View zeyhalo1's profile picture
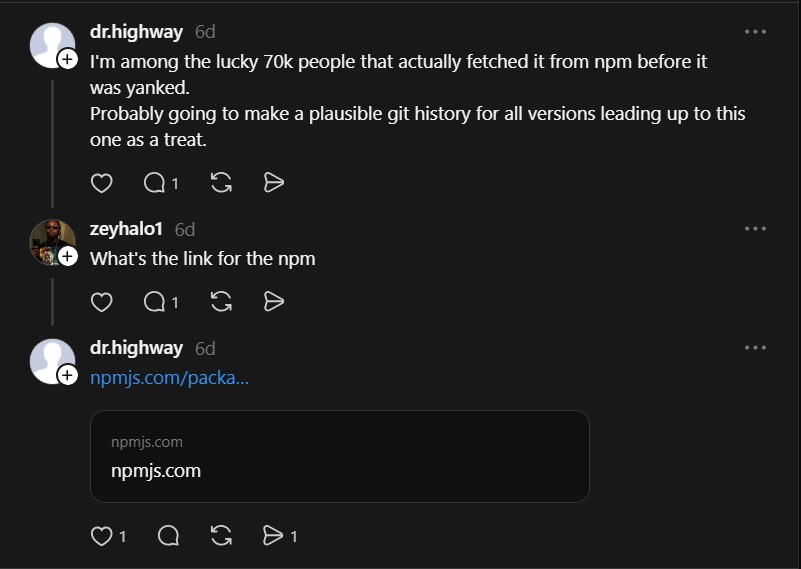The height and width of the screenshot is (569, 801). coord(50,240)
